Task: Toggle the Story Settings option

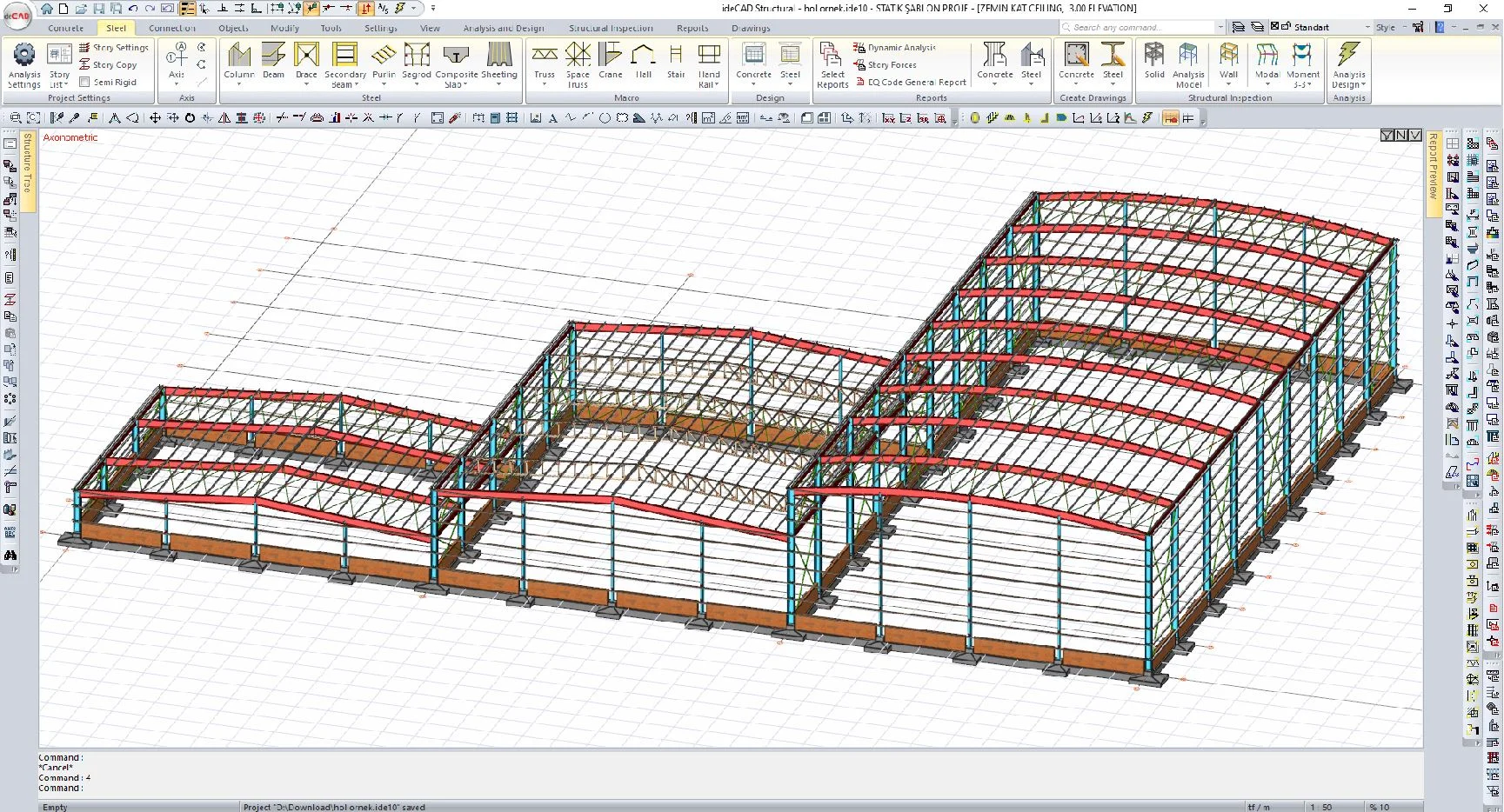Action: tap(114, 47)
